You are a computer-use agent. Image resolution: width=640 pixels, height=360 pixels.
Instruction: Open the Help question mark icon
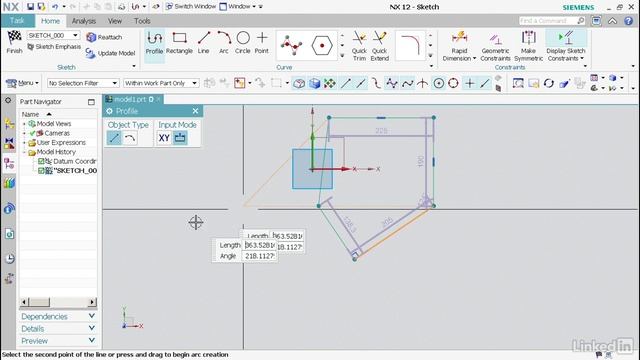tap(629, 21)
